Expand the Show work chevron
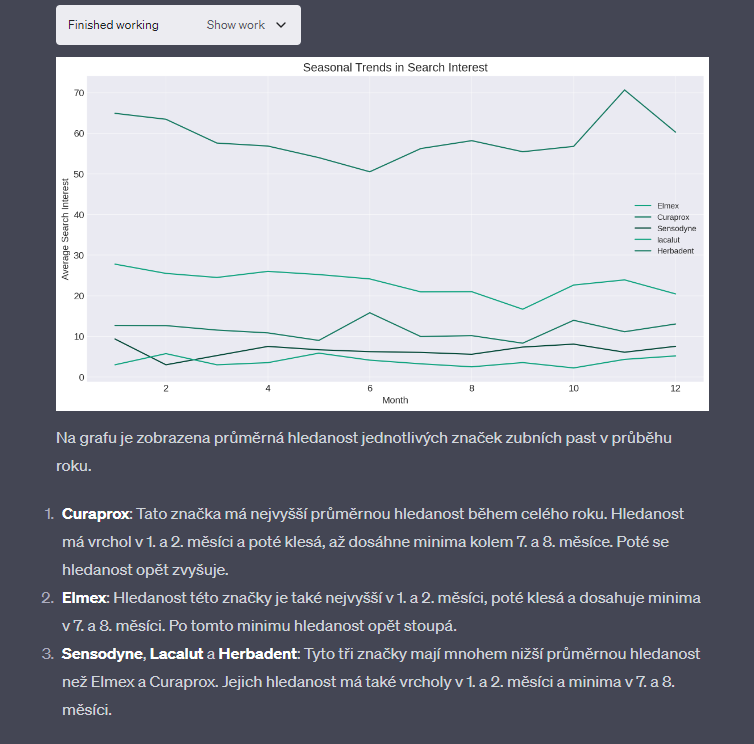This screenshot has width=754, height=744. click(281, 25)
